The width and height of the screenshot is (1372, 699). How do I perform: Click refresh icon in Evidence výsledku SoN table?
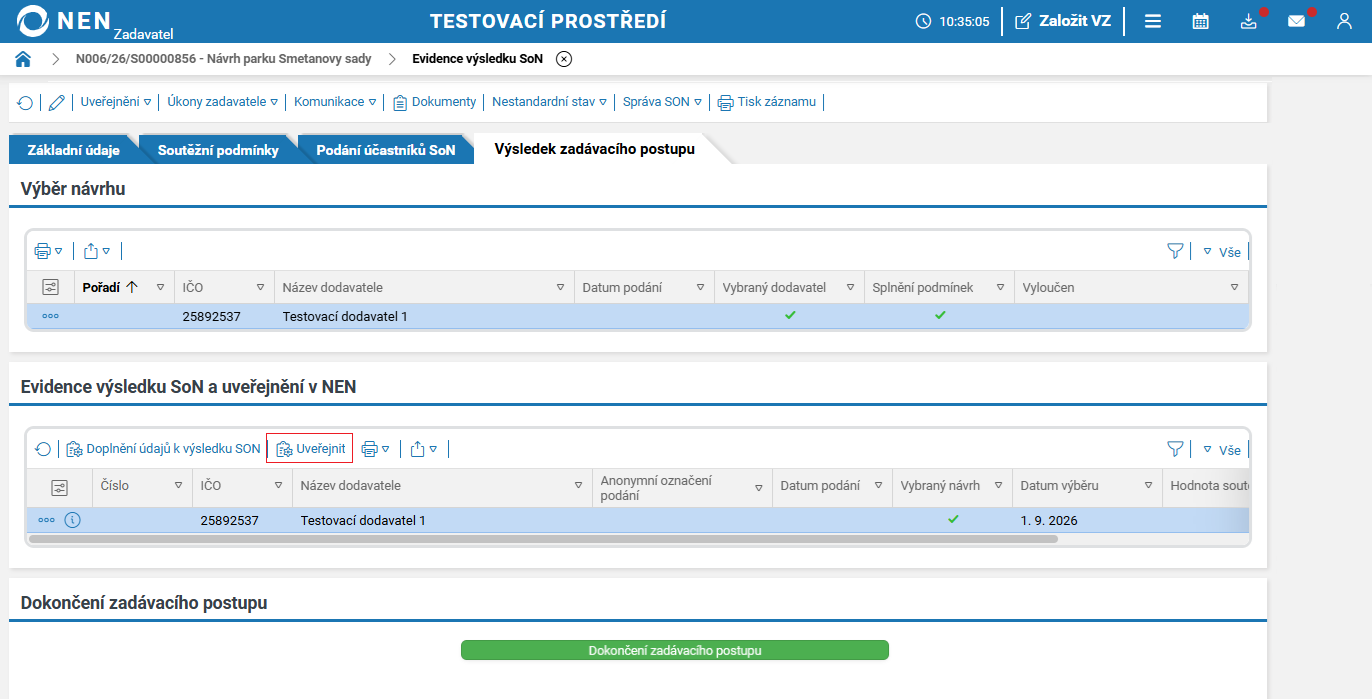(x=43, y=449)
